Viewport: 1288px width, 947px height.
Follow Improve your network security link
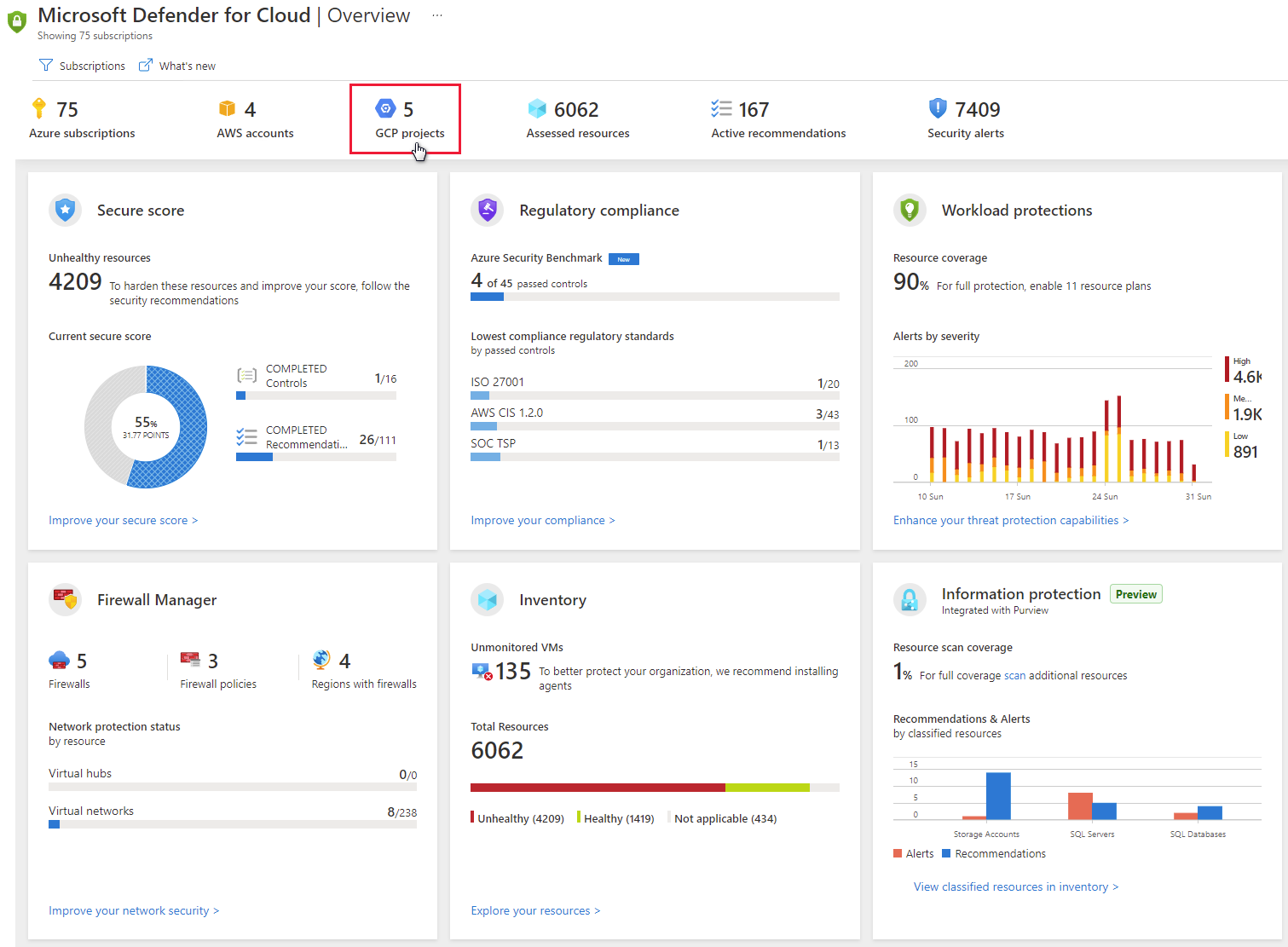point(134,910)
